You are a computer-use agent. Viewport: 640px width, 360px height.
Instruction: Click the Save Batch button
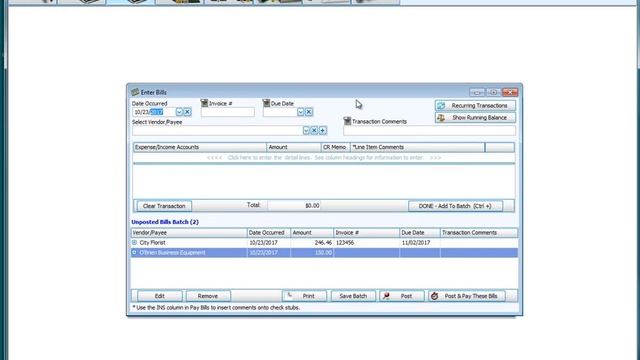353,296
